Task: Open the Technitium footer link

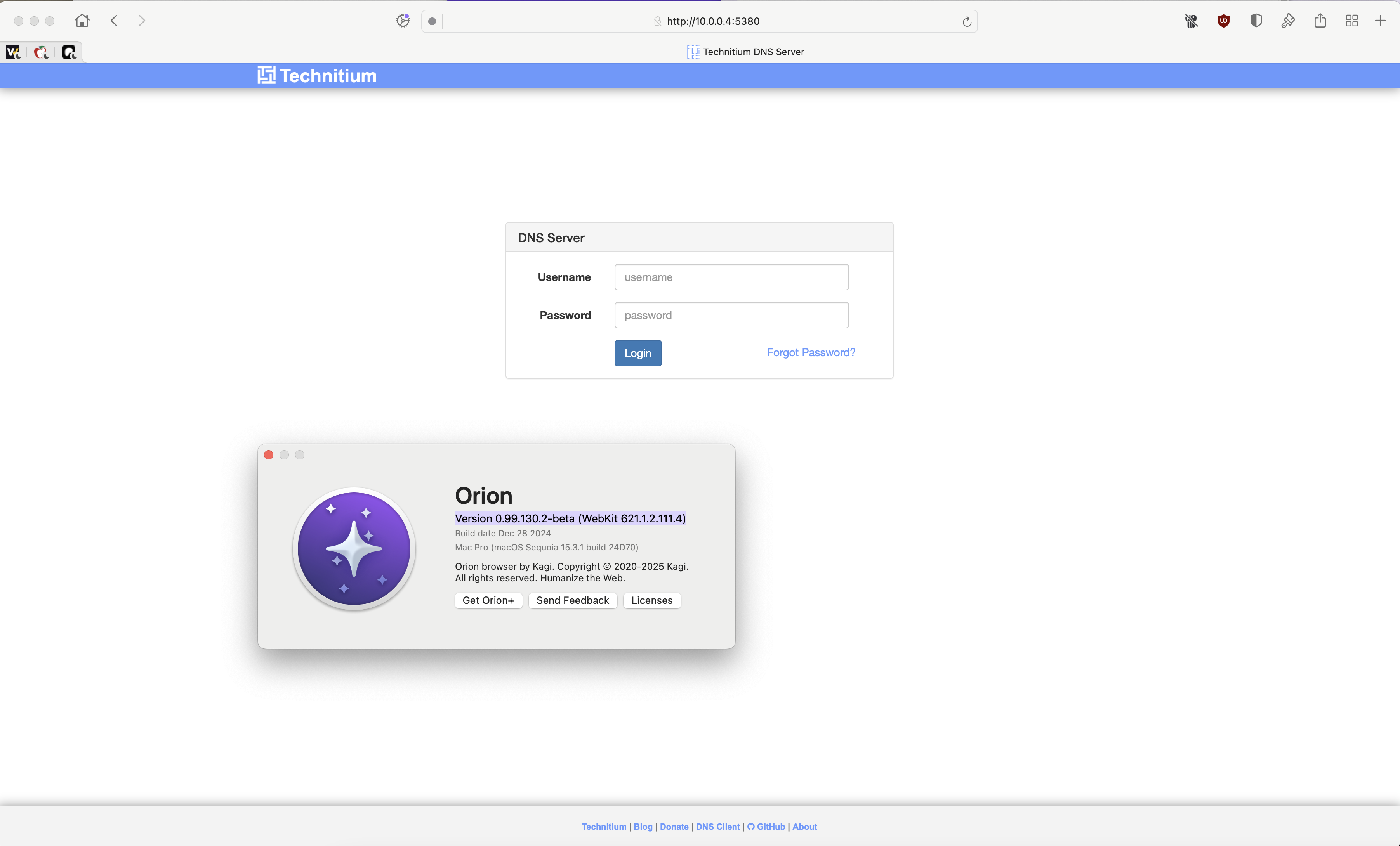Action: (603, 827)
